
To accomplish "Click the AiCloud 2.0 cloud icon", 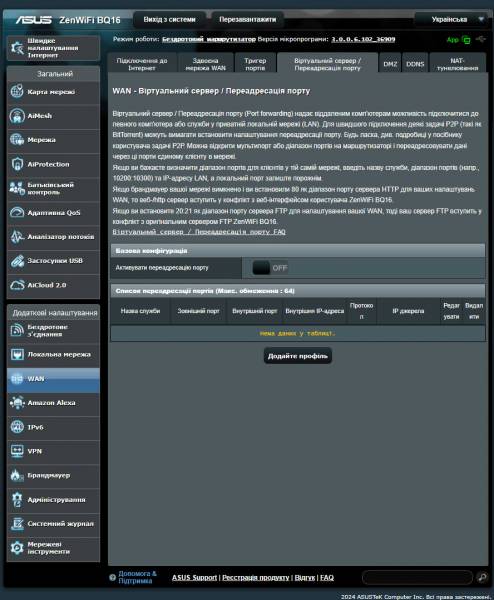I will (17, 285).
